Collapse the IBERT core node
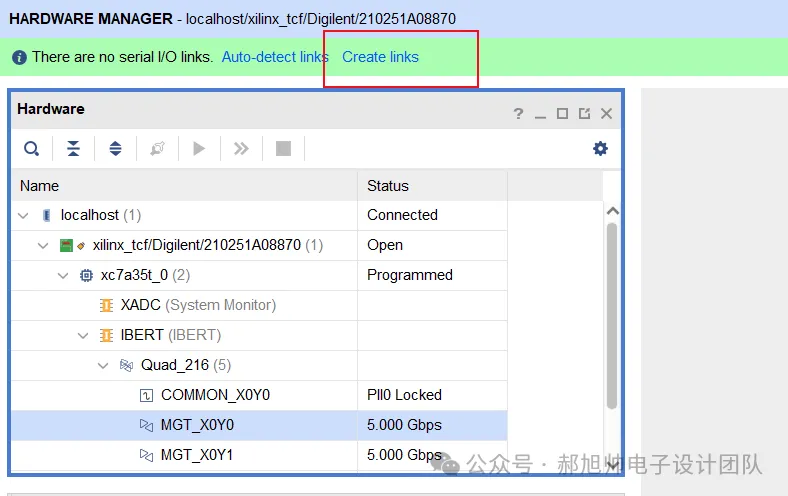This screenshot has height=496, width=788. [83, 335]
